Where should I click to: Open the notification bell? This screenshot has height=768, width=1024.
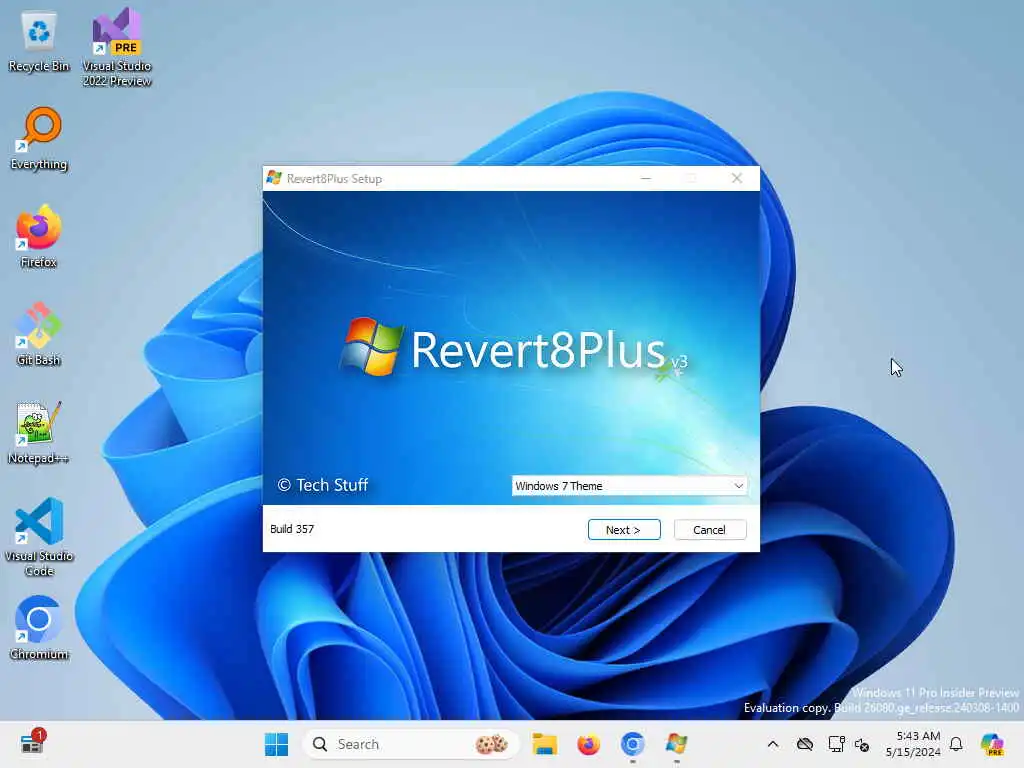956,744
